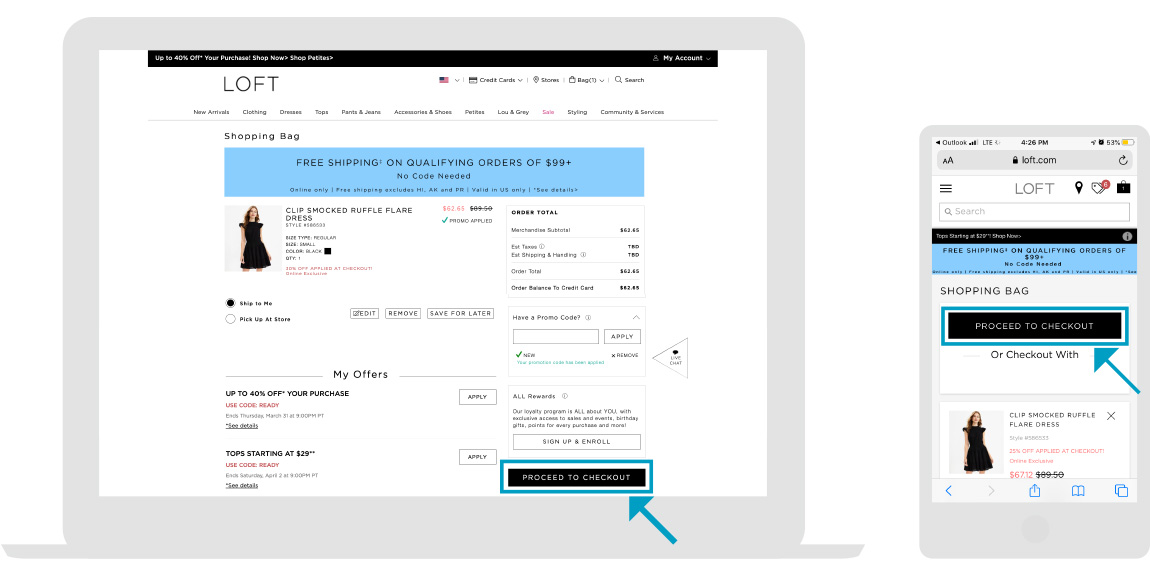Tap the mobile dress product thumbnail
This screenshot has width=1150, height=578.
pyautogui.click(x=975, y=442)
